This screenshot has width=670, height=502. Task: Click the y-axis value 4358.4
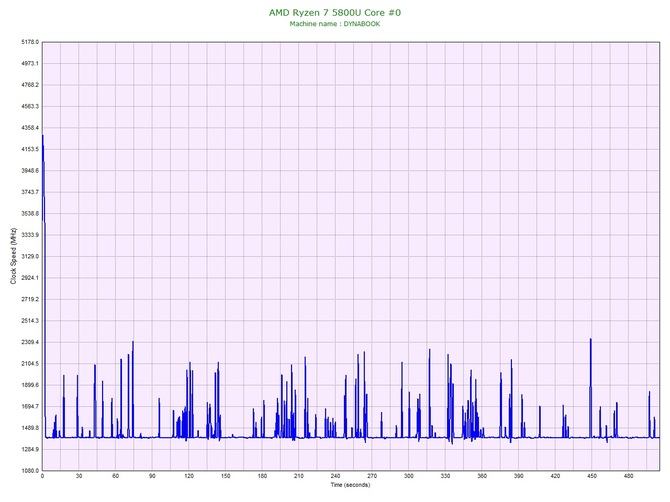[30, 128]
